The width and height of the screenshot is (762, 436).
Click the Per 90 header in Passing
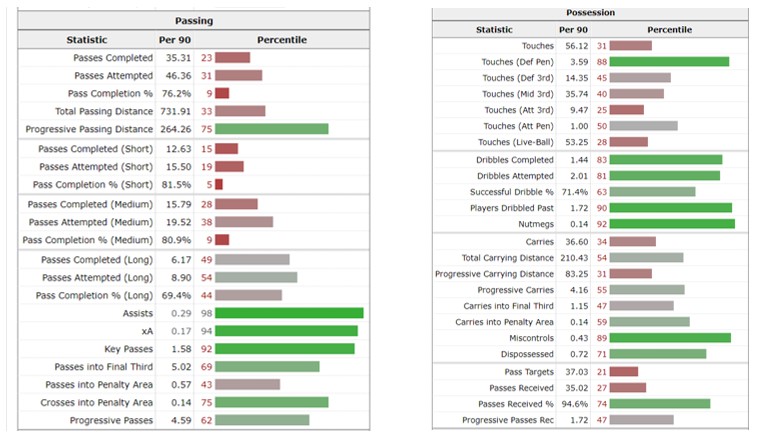174,40
